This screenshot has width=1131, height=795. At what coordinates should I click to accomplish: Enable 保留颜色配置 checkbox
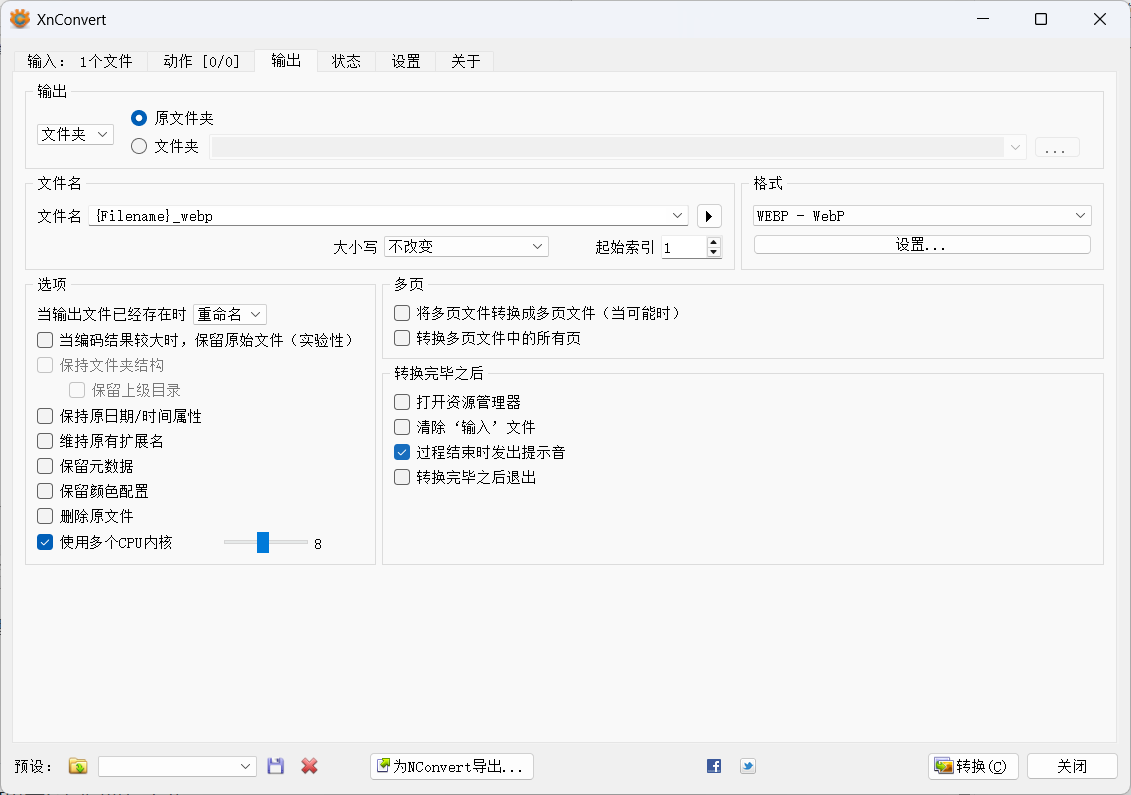tap(45, 491)
